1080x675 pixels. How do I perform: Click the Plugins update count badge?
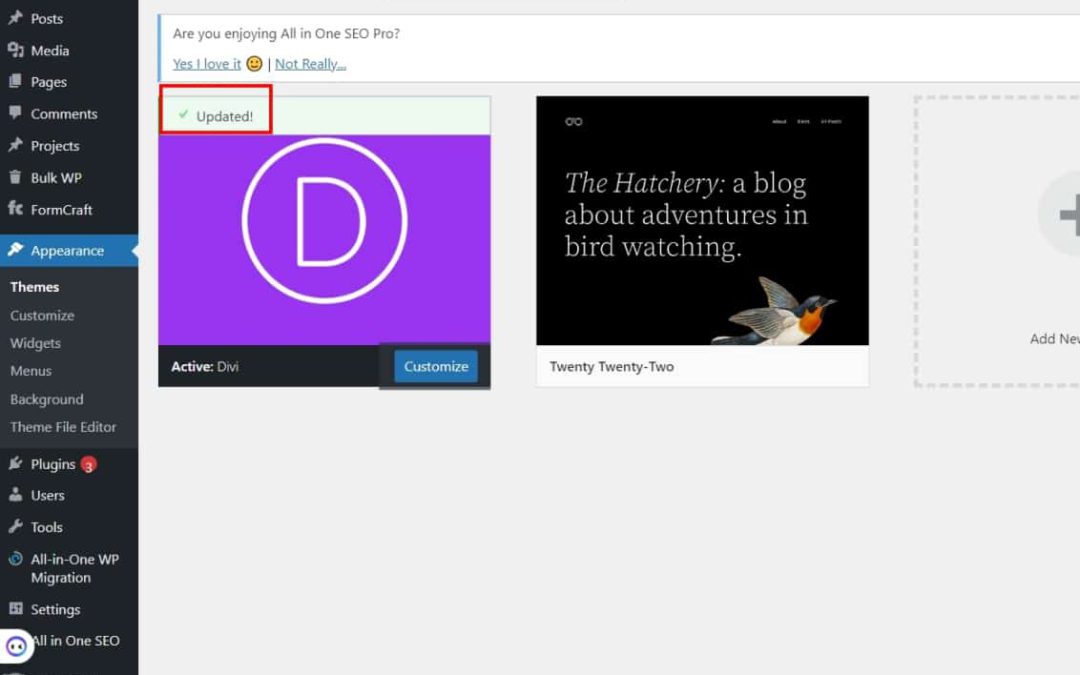click(x=88, y=465)
